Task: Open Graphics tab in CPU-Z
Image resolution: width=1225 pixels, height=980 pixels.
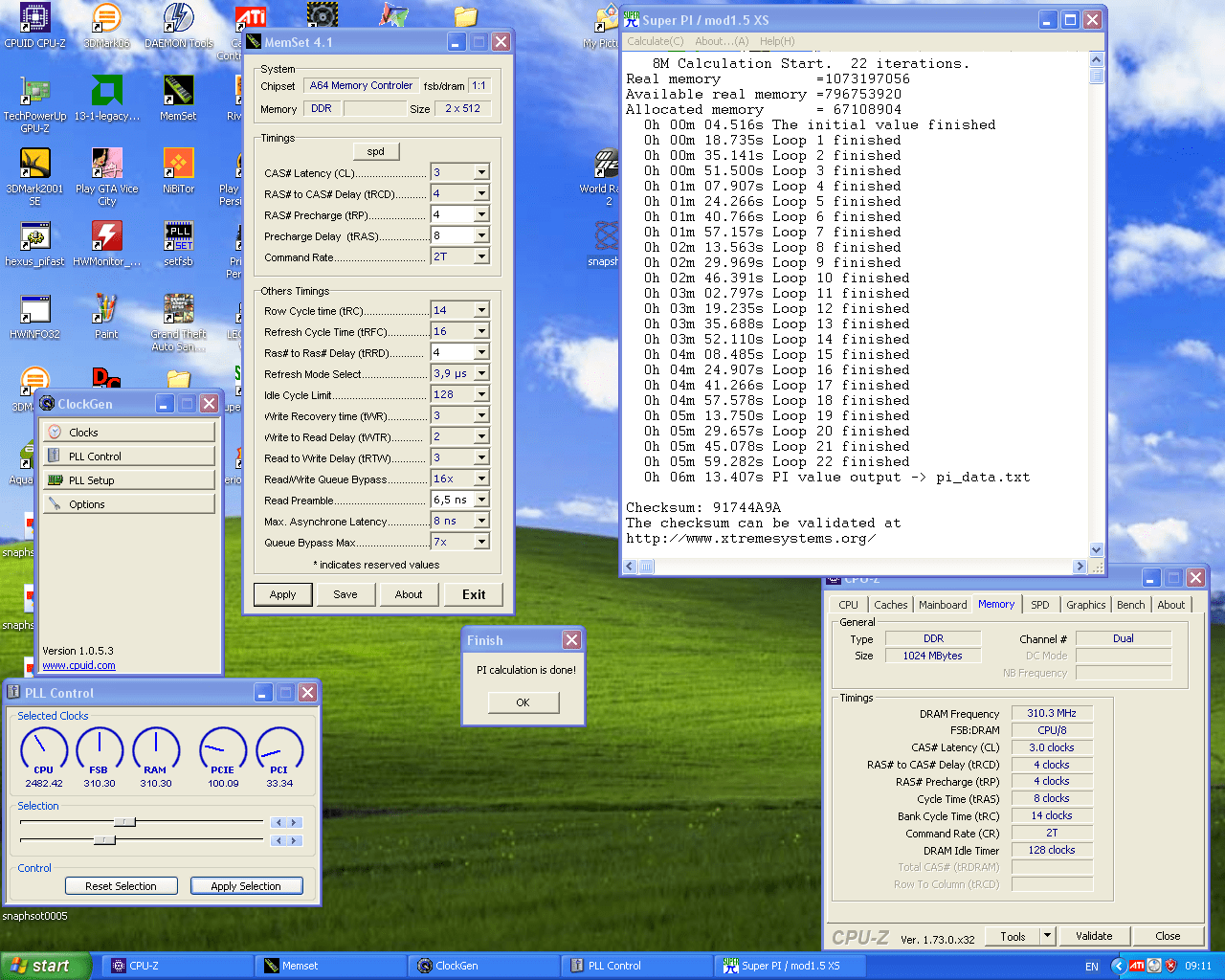Action: click(1086, 605)
